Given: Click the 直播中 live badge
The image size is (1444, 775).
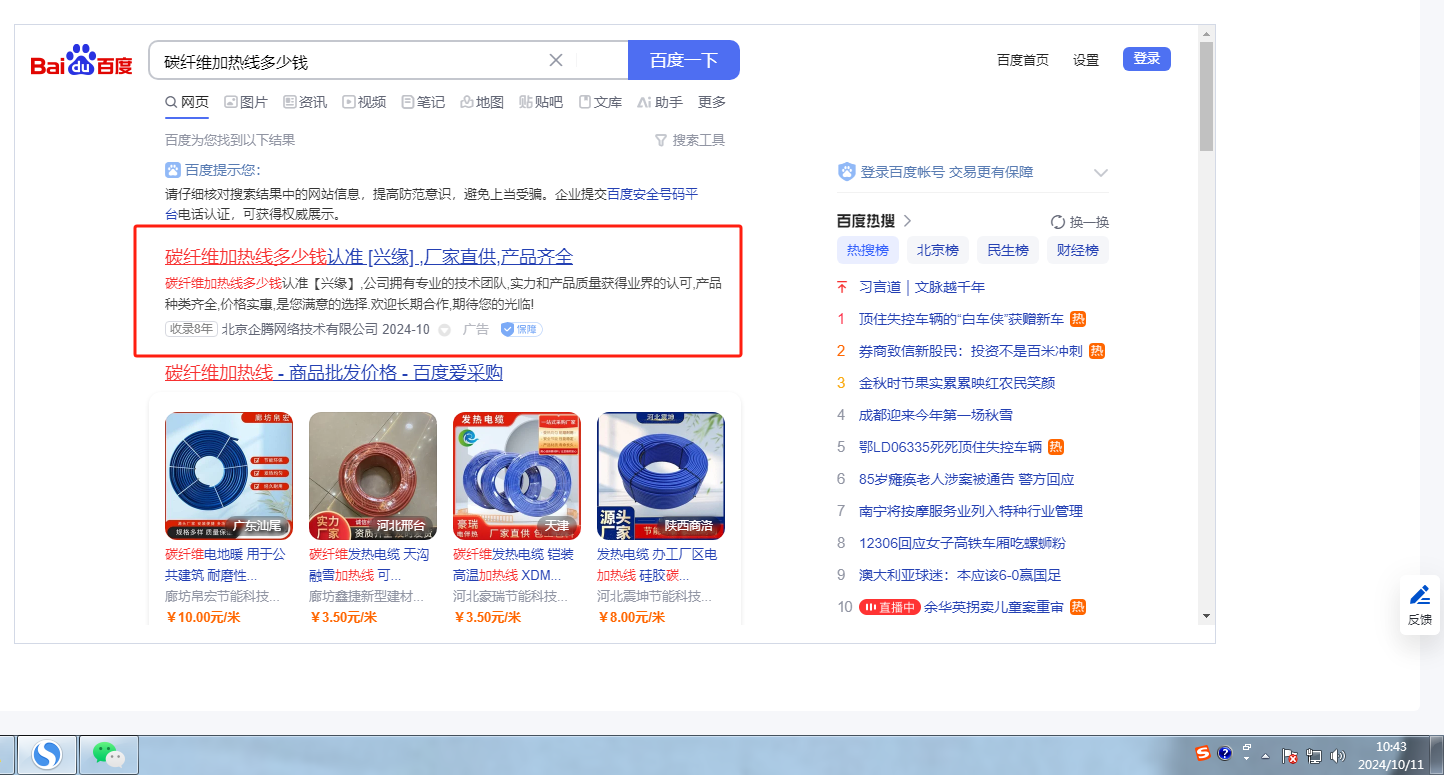Looking at the screenshot, I should [889, 607].
